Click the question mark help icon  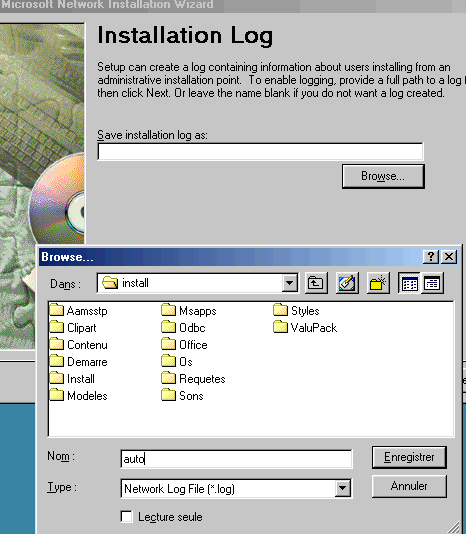click(431, 256)
